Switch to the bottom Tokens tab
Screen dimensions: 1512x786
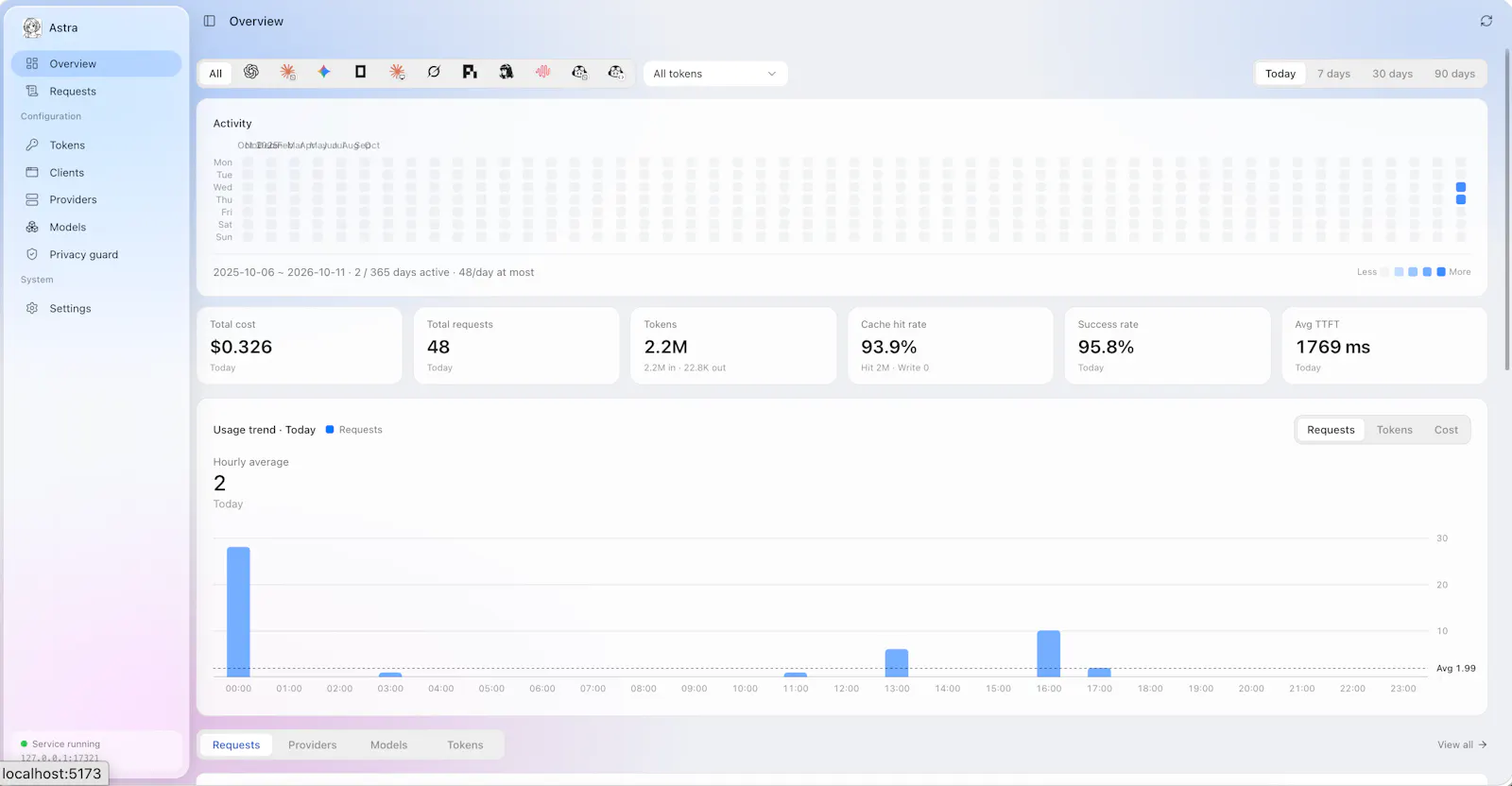(x=465, y=744)
